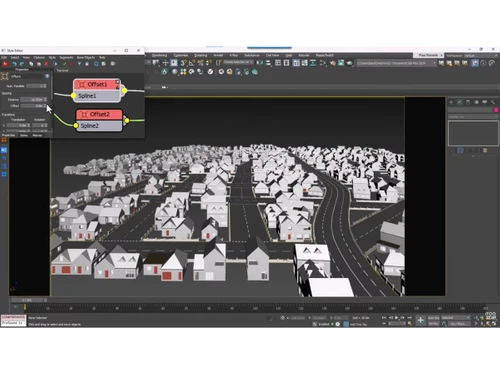Toggle the Angle Snap button

192,63
